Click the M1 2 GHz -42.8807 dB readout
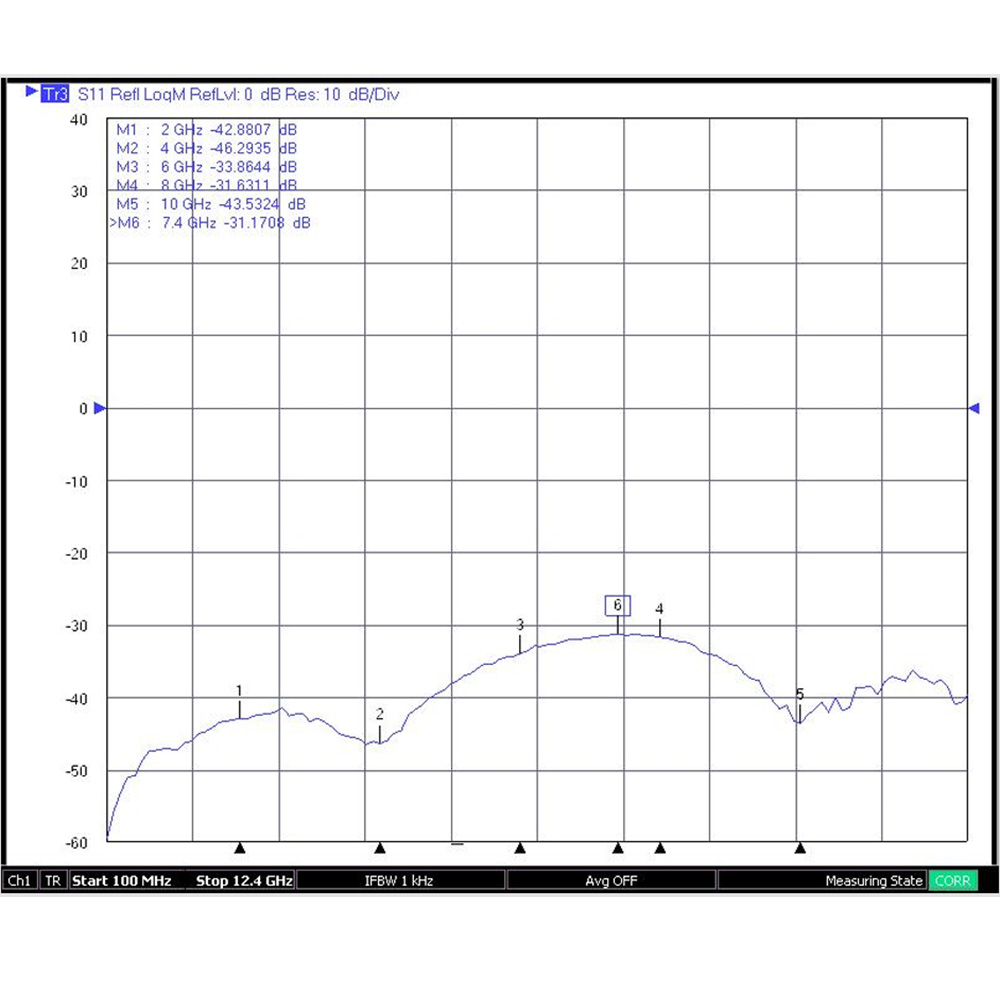Image resolution: width=1000 pixels, height=1000 pixels. pyautogui.click(x=207, y=129)
